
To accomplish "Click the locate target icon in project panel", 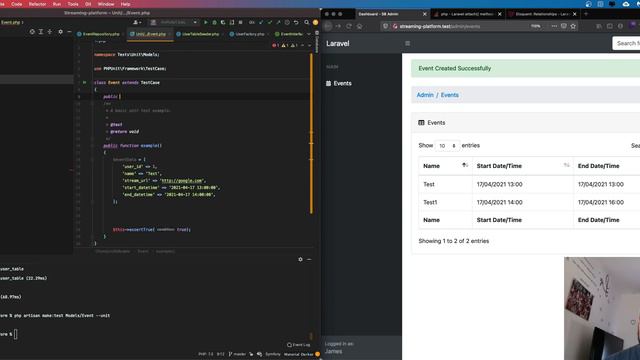I will (x=32, y=31).
